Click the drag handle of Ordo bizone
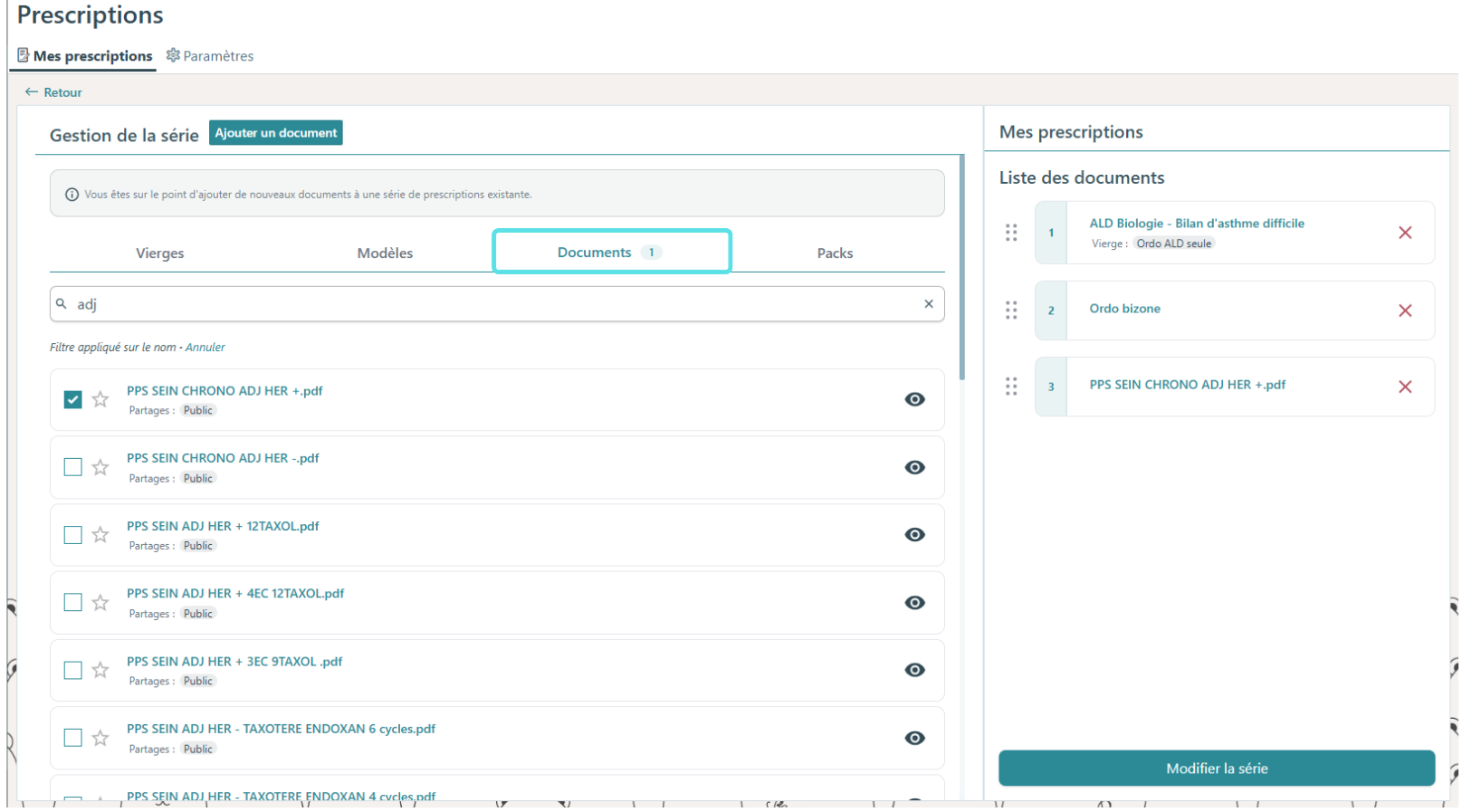Image resolution: width=1462 pixels, height=812 pixels. (x=1011, y=310)
